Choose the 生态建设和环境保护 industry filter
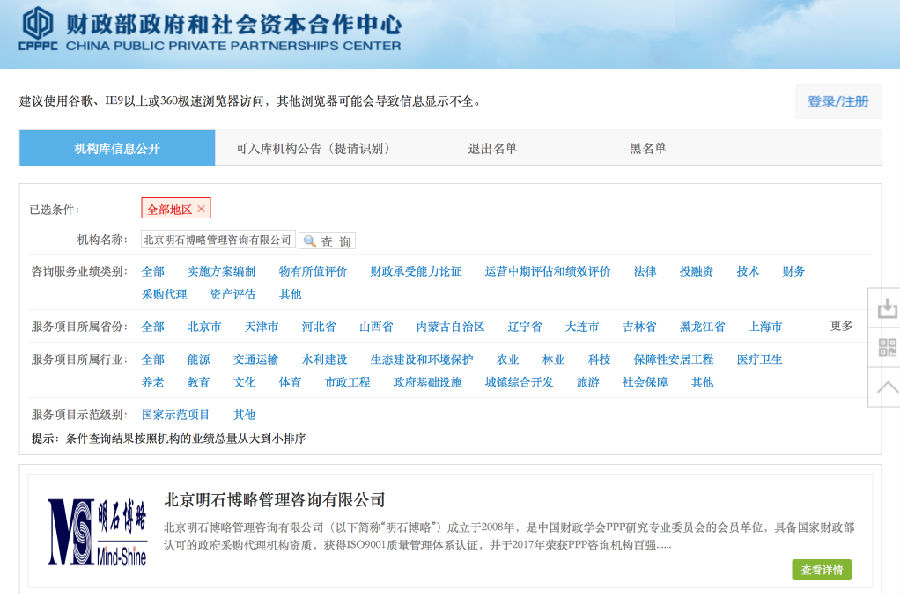Image resolution: width=900 pixels, height=594 pixels. 421,360
